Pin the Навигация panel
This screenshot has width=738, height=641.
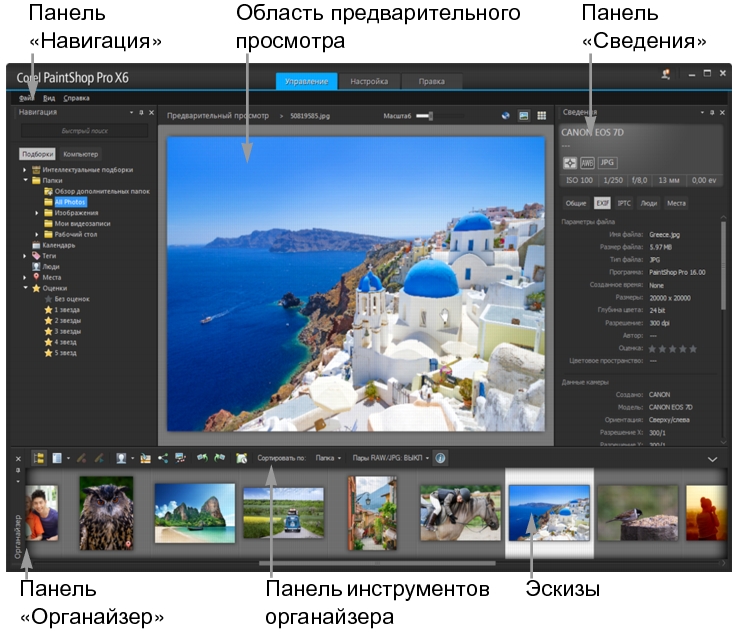[141, 113]
